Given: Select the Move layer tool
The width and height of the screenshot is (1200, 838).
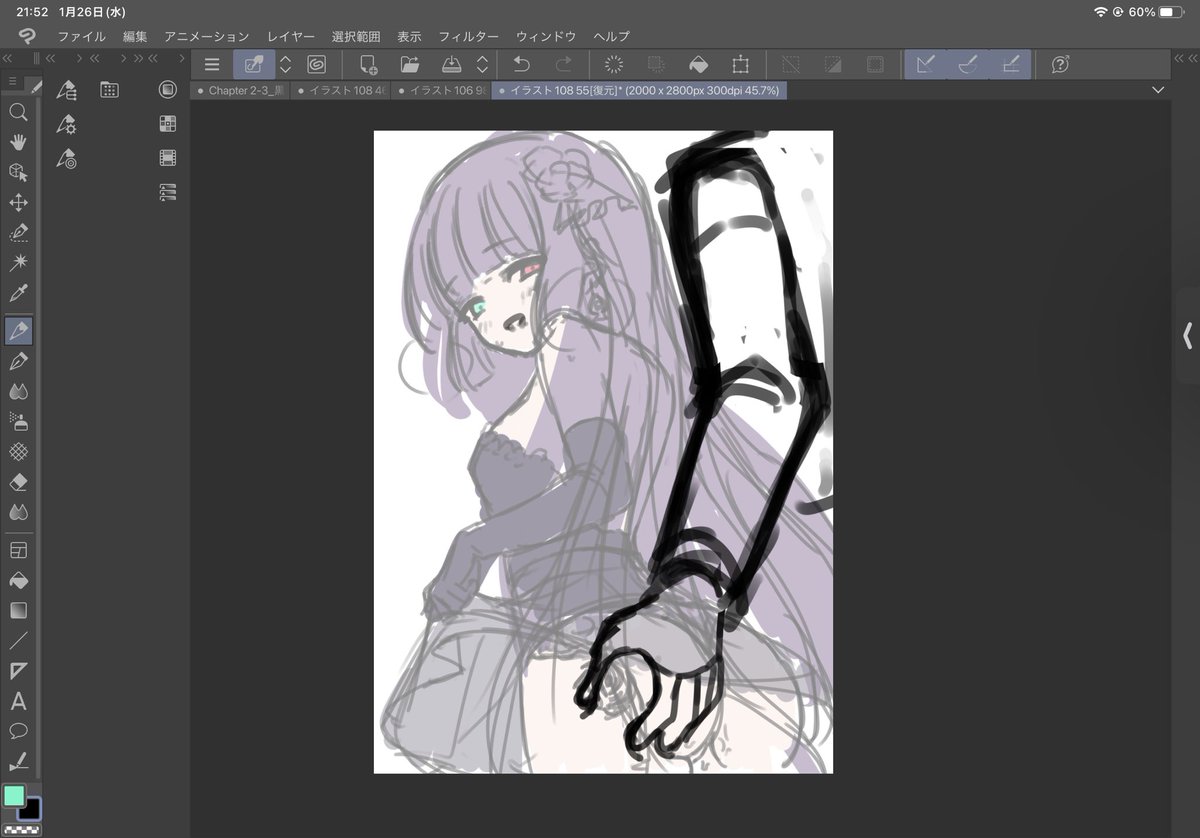Looking at the screenshot, I should [x=18, y=203].
